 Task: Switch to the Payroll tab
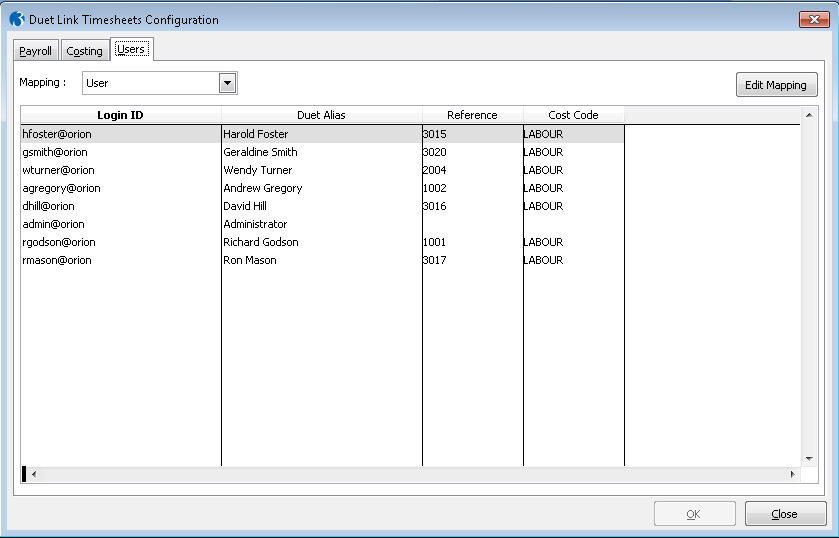tap(35, 51)
